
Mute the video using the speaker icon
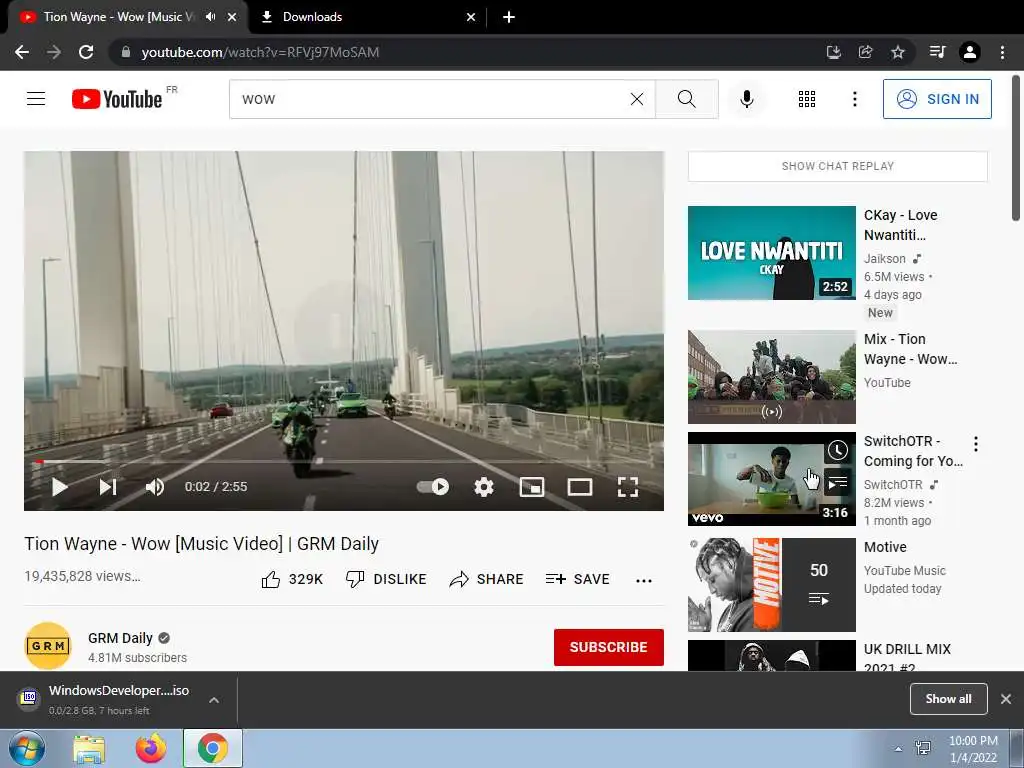[155, 487]
